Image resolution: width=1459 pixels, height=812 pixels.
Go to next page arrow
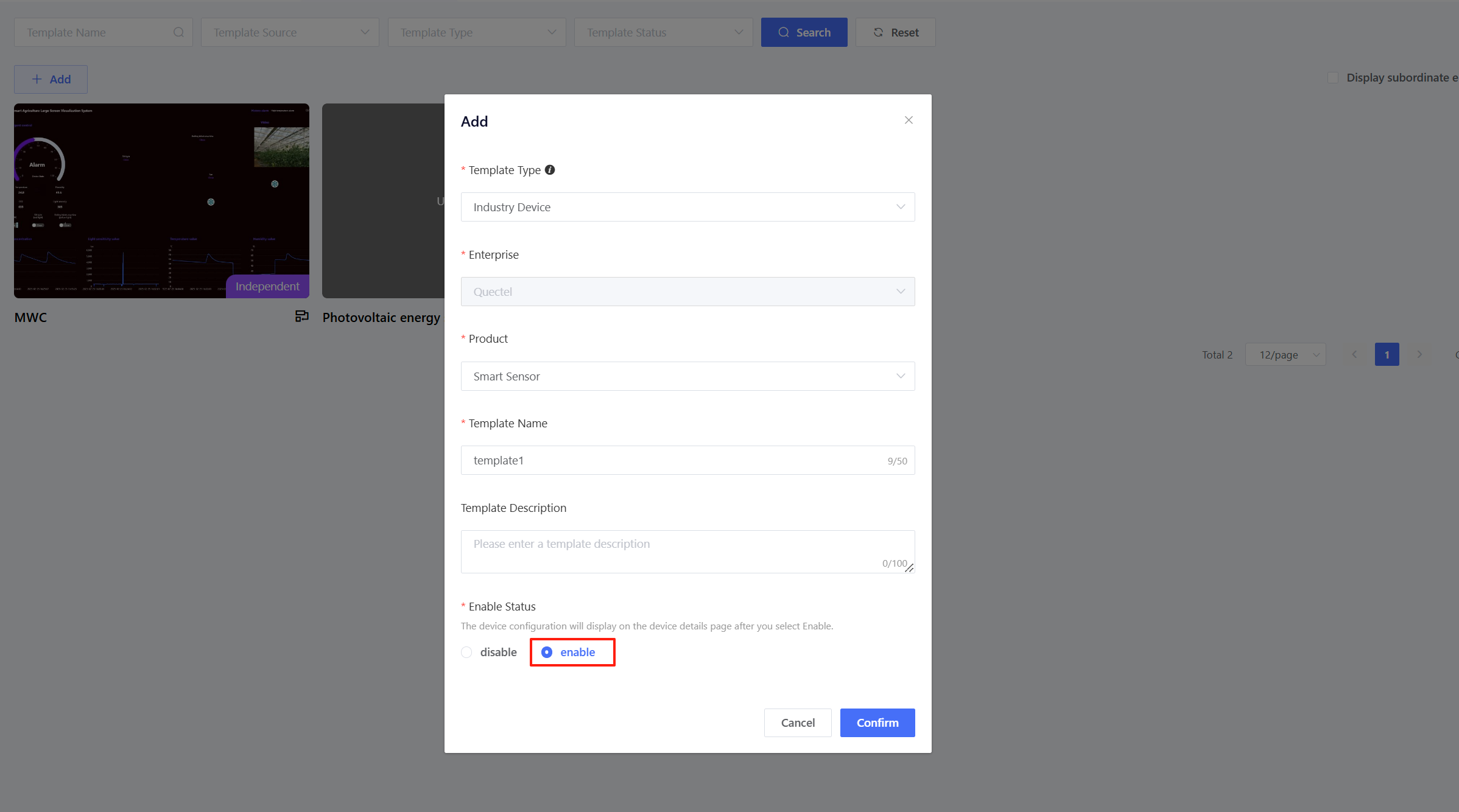(x=1419, y=354)
